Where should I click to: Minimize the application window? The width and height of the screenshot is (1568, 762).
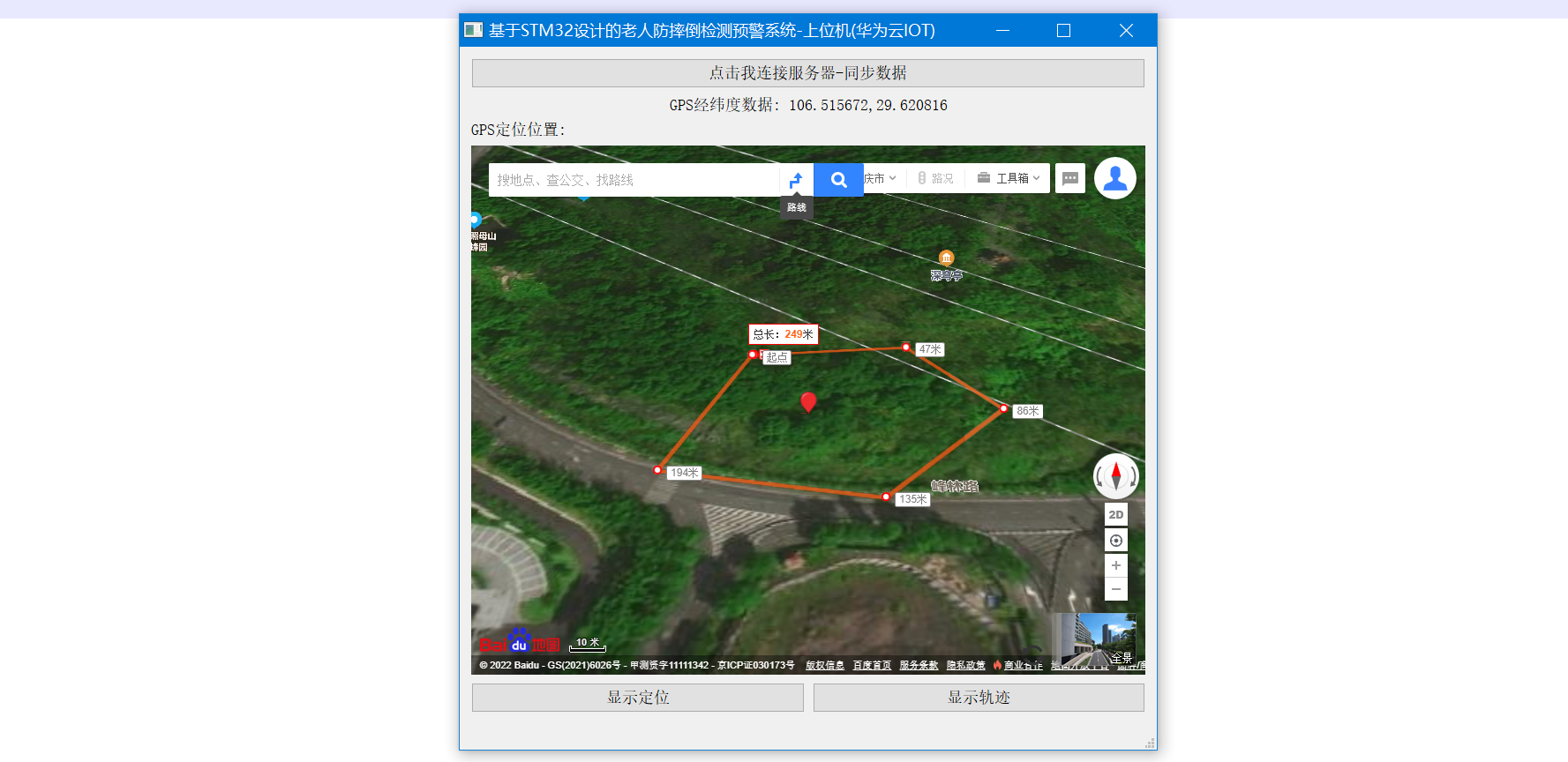(1002, 31)
